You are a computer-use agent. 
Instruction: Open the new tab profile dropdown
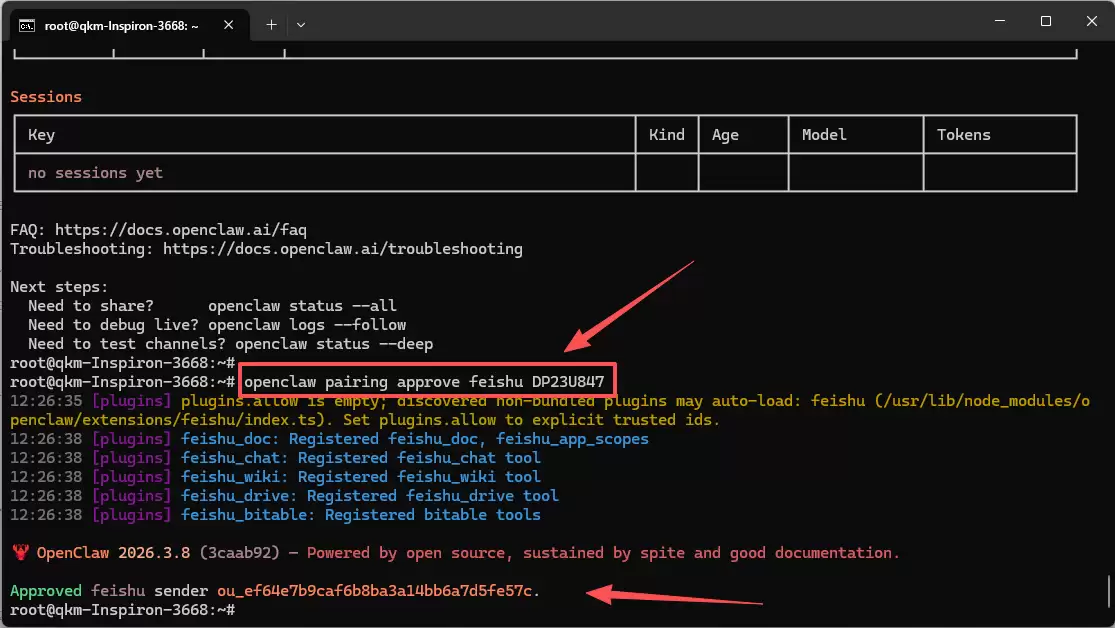[x=301, y=25]
